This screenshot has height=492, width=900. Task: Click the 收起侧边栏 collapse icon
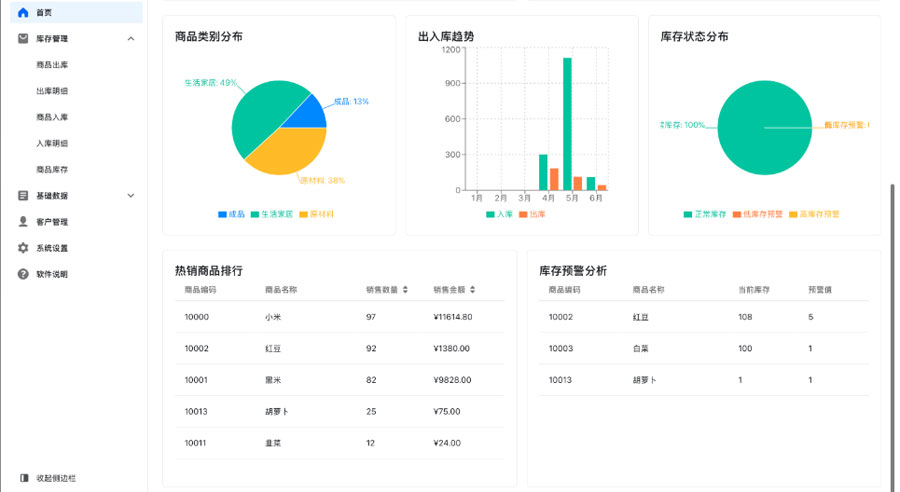click(24, 478)
